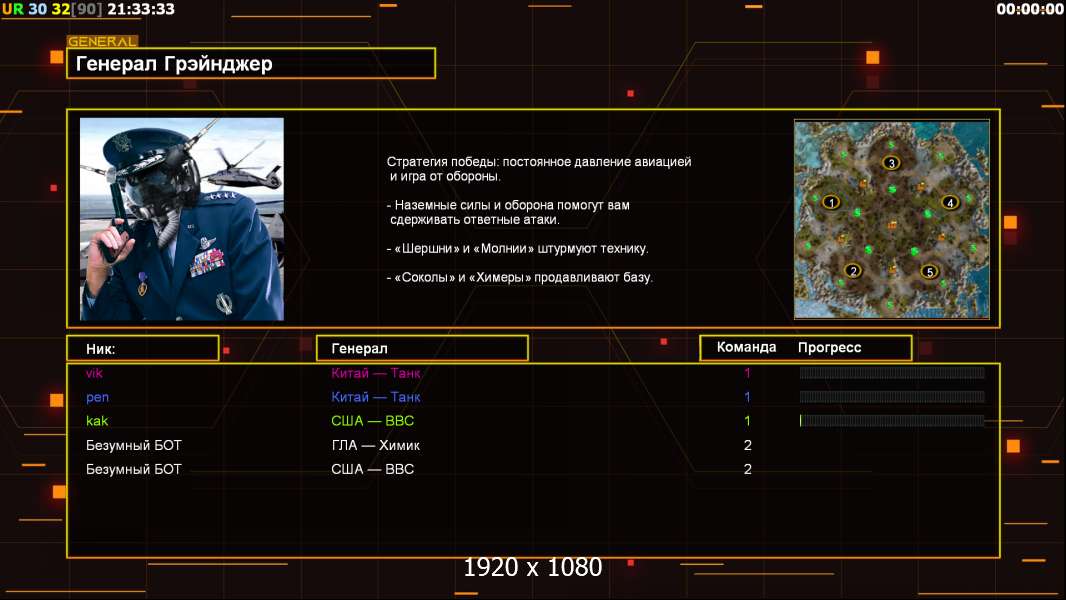Click start position marker 4 on the map
Screen dimensions: 1066x600
coord(950,202)
